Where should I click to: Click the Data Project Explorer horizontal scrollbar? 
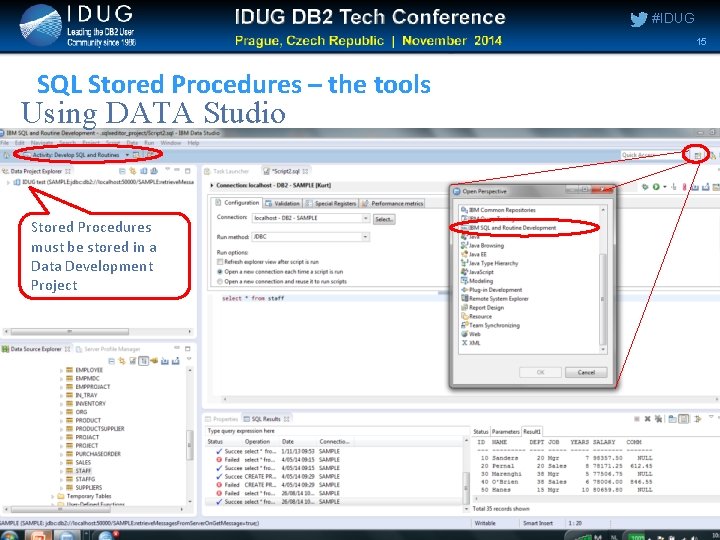(x=70, y=332)
